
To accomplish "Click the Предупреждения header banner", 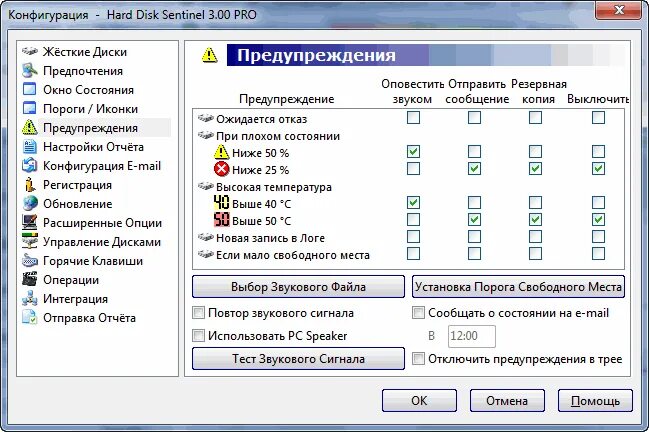I will pos(426,55).
